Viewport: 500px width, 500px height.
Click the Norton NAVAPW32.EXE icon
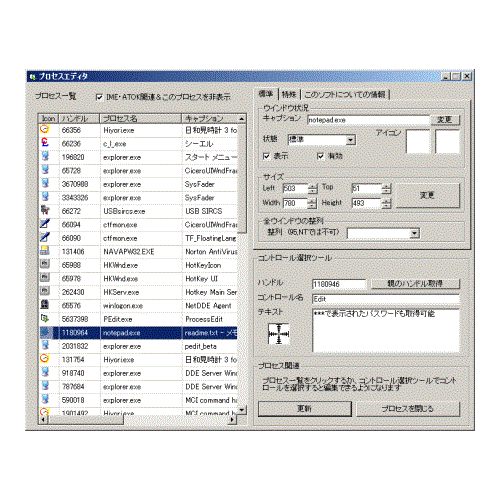45,251
